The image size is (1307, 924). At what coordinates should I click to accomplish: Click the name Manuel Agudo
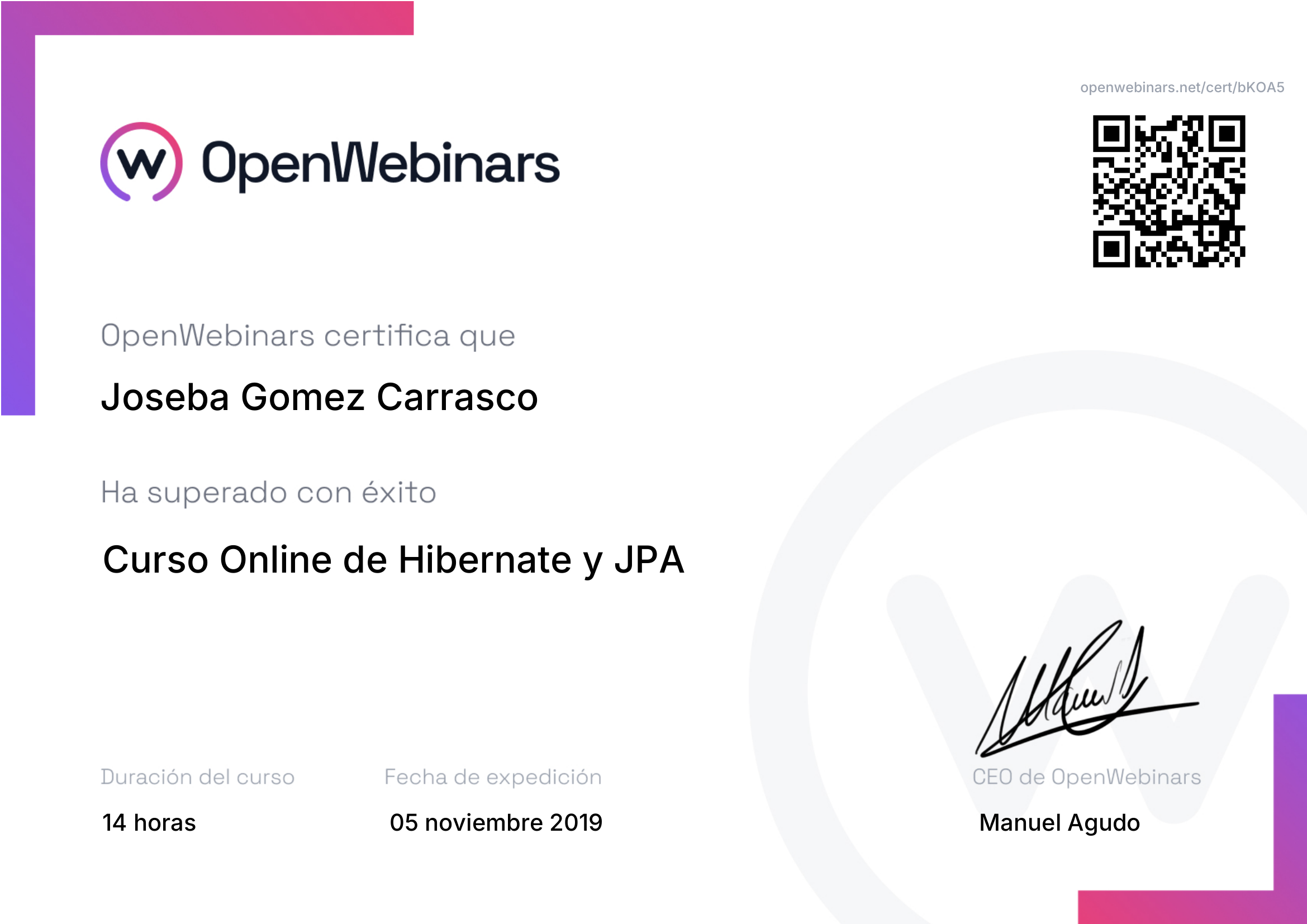[x=1059, y=822]
